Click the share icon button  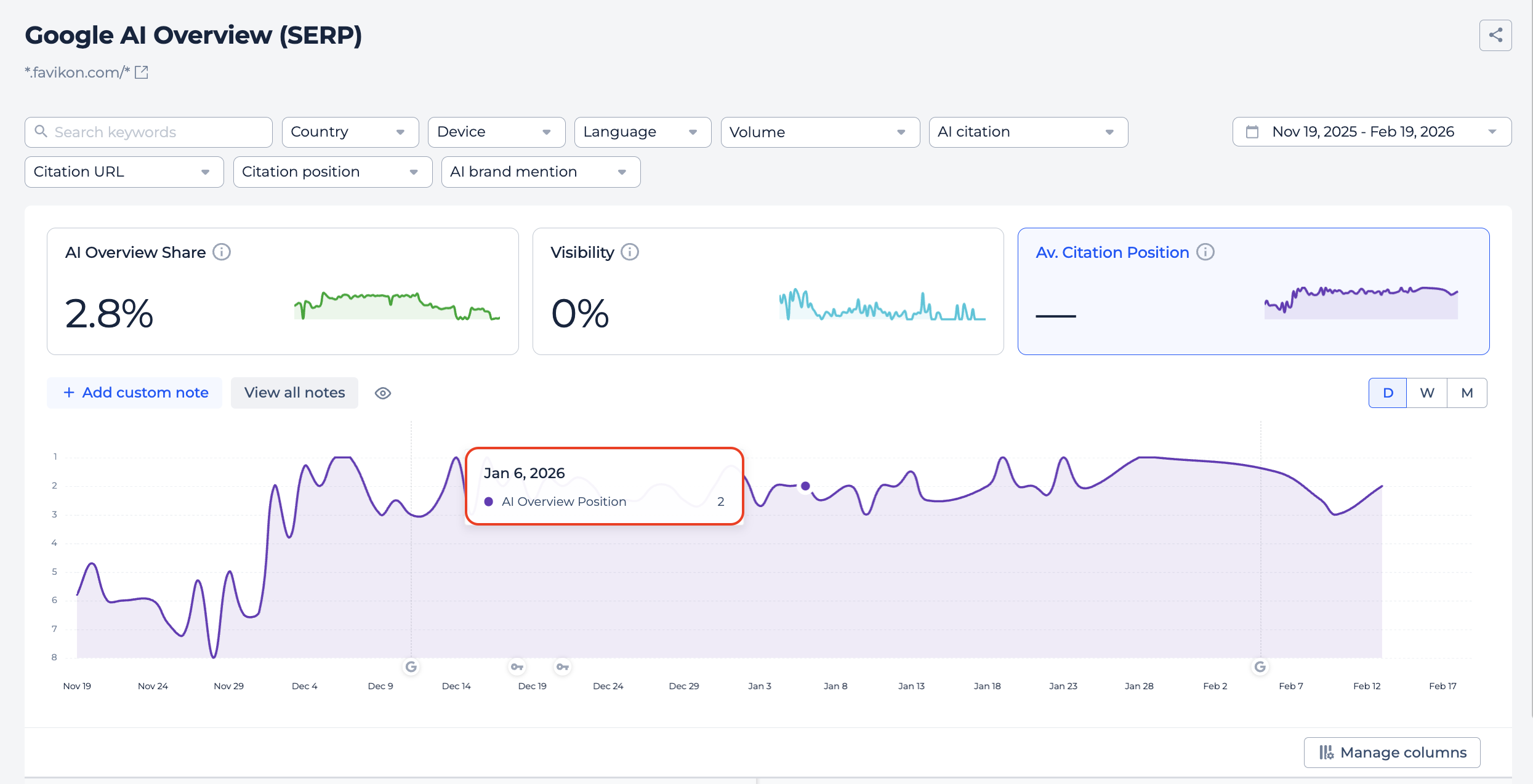pyautogui.click(x=1495, y=36)
